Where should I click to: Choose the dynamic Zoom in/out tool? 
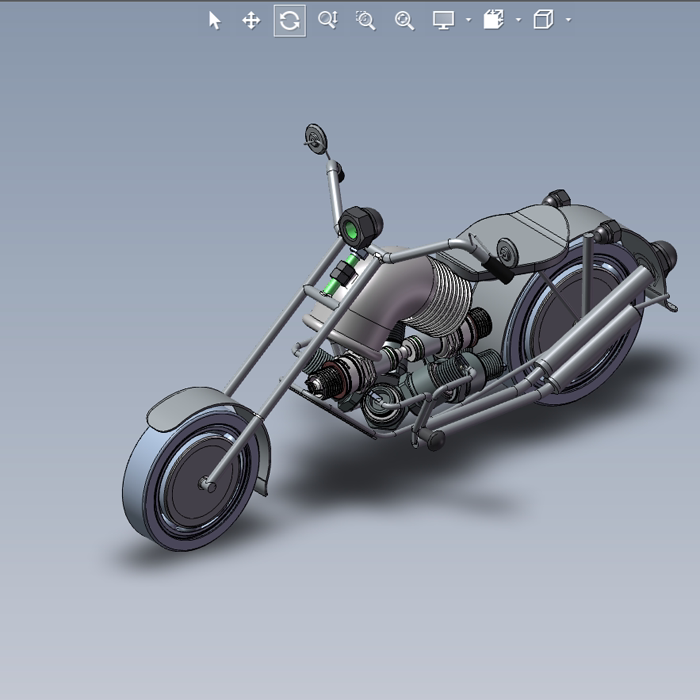coord(328,20)
